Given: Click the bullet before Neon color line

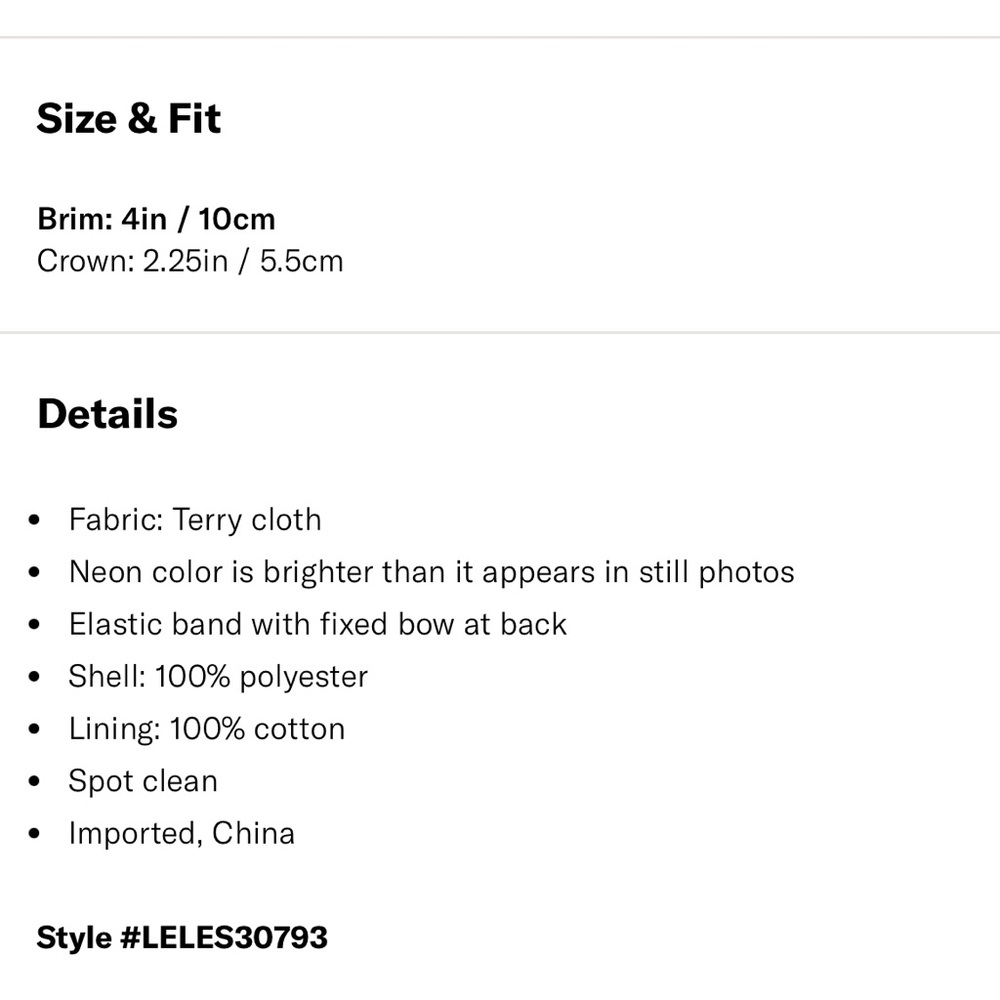Looking at the screenshot, I should click(36, 573).
